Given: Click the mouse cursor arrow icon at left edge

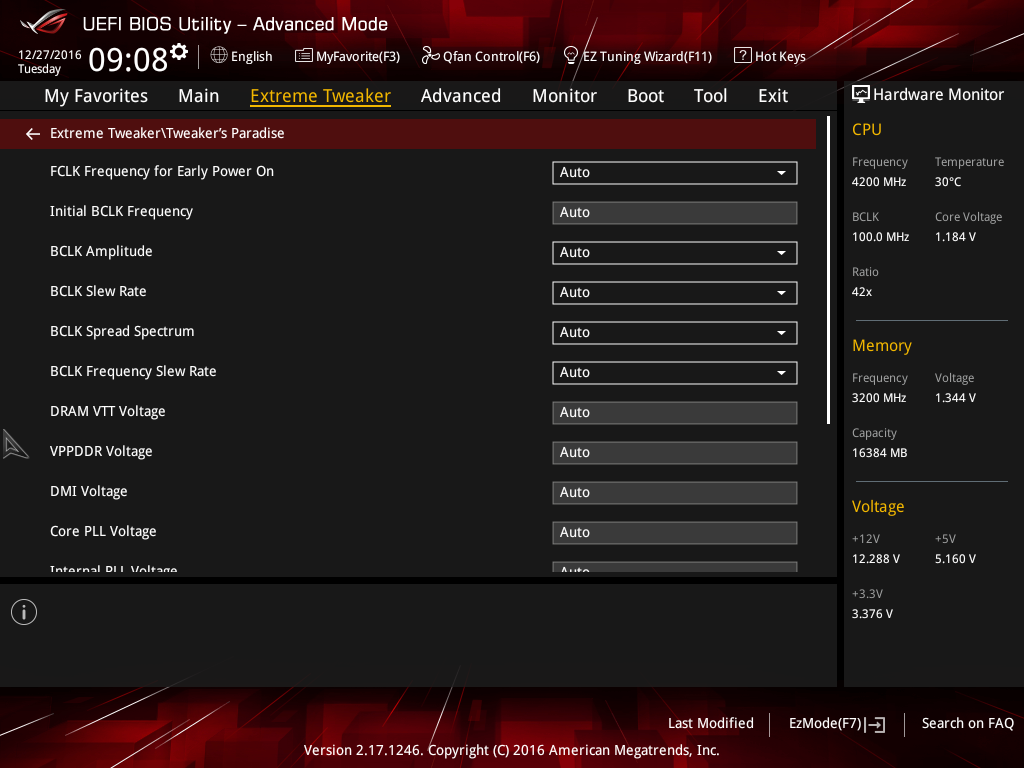Looking at the screenshot, I should tap(16, 444).
